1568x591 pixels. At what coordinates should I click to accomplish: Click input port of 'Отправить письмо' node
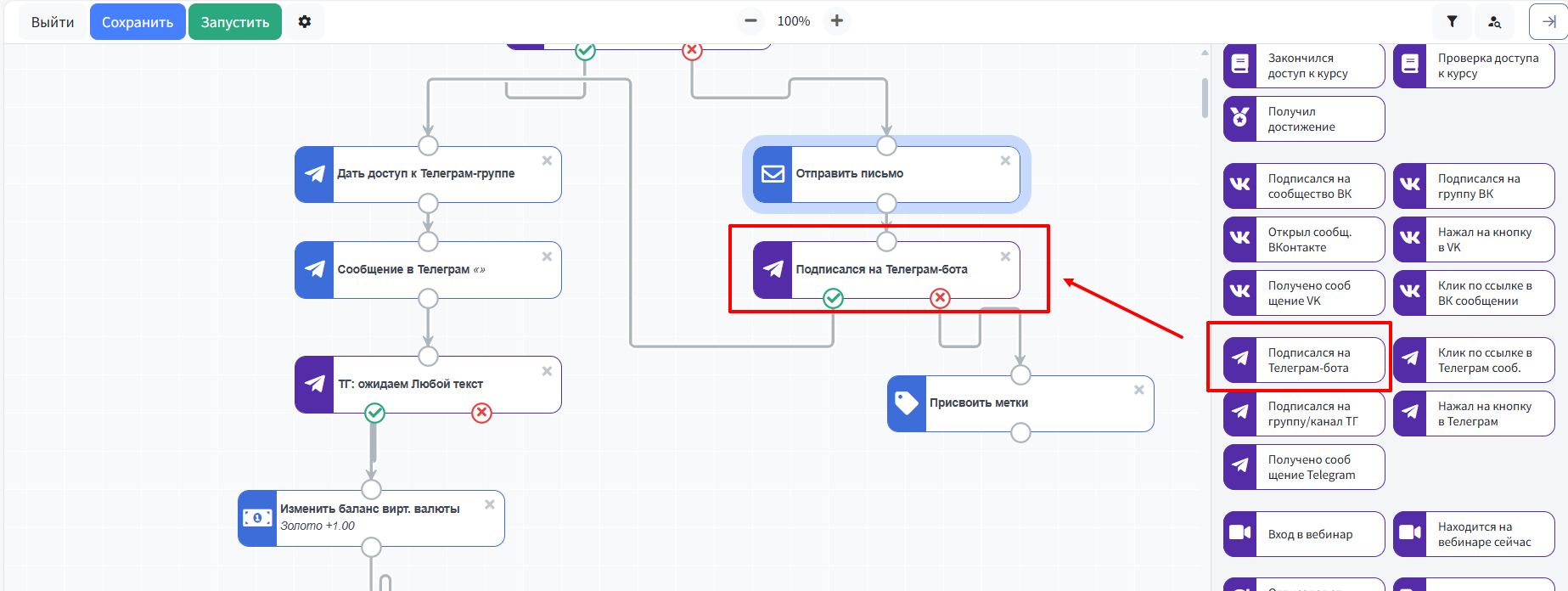[886, 145]
